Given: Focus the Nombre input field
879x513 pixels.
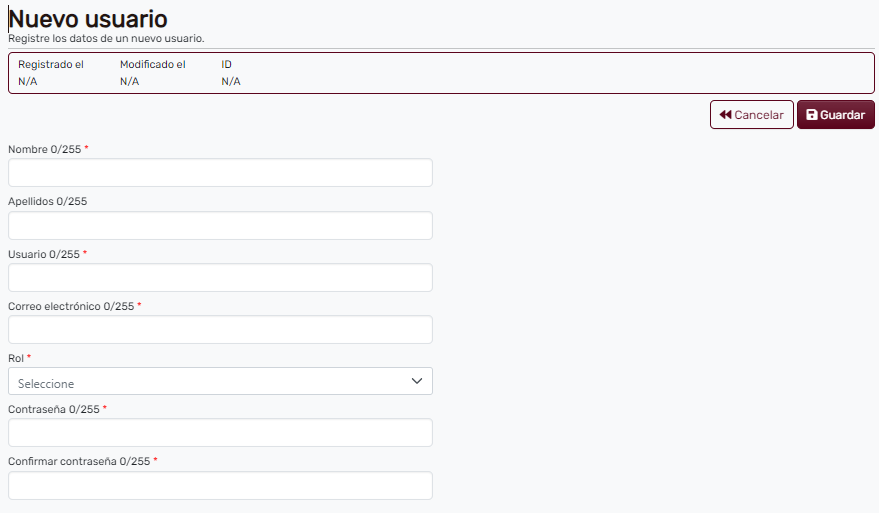Looking at the screenshot, I should pos(220,173).
